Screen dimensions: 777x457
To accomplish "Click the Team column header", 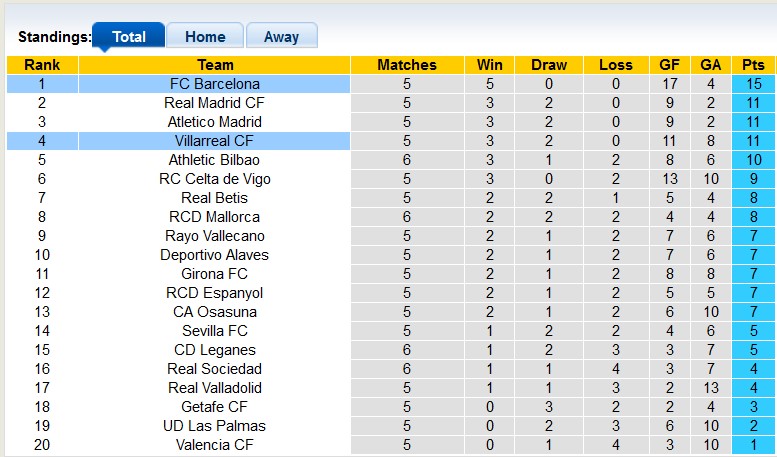I will [x=215, y=65].
